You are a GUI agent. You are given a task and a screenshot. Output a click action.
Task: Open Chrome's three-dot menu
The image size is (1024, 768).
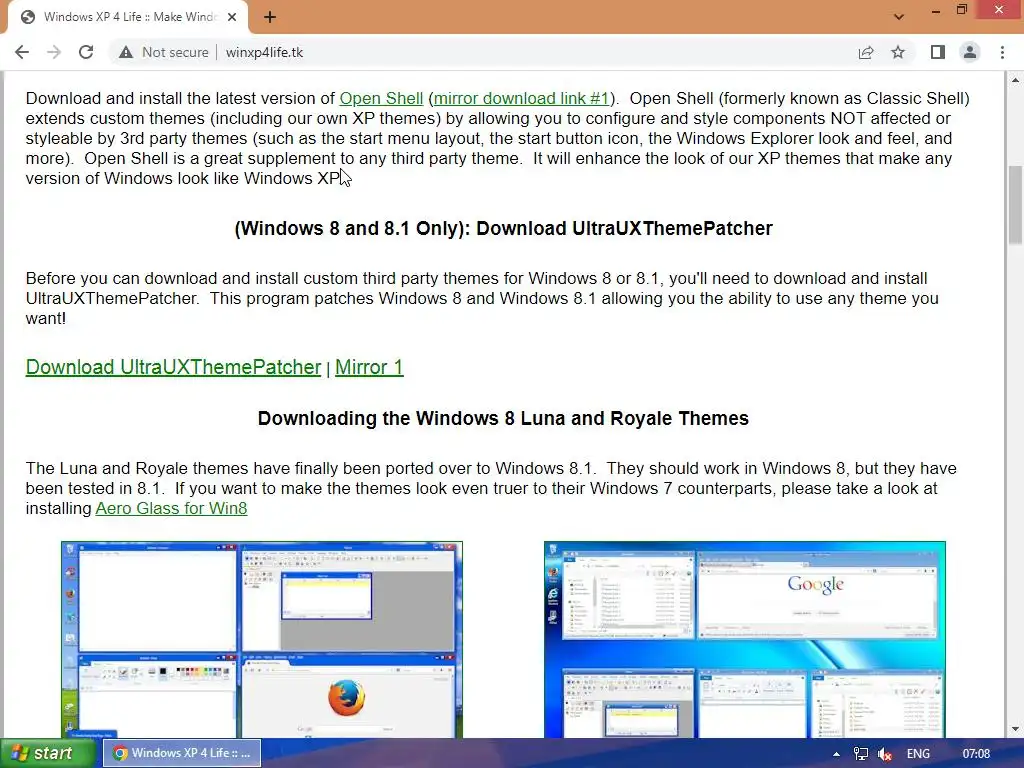click(1002, 52)
